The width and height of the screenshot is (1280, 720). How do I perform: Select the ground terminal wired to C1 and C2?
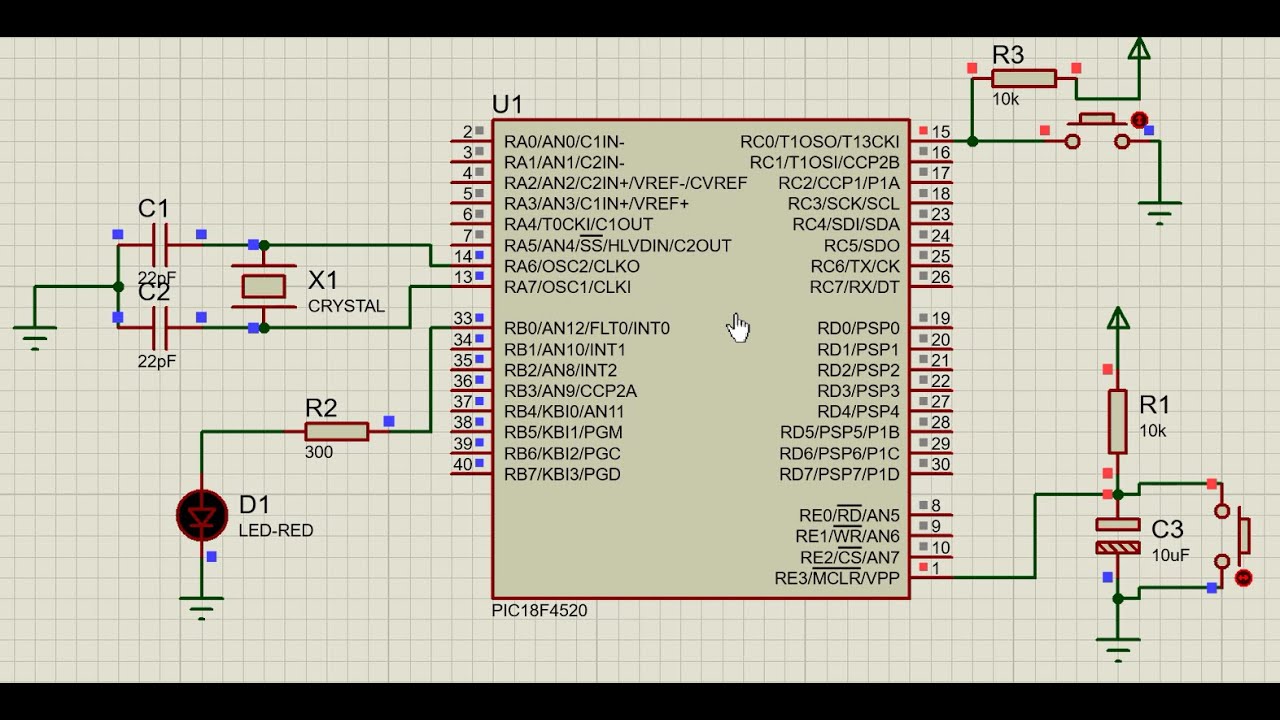tap(36, 338)
